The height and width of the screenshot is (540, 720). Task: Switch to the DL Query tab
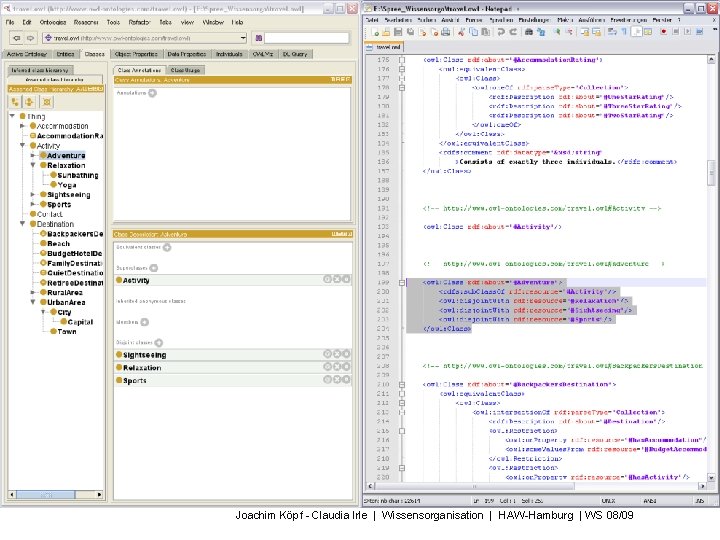click(295, 54)
